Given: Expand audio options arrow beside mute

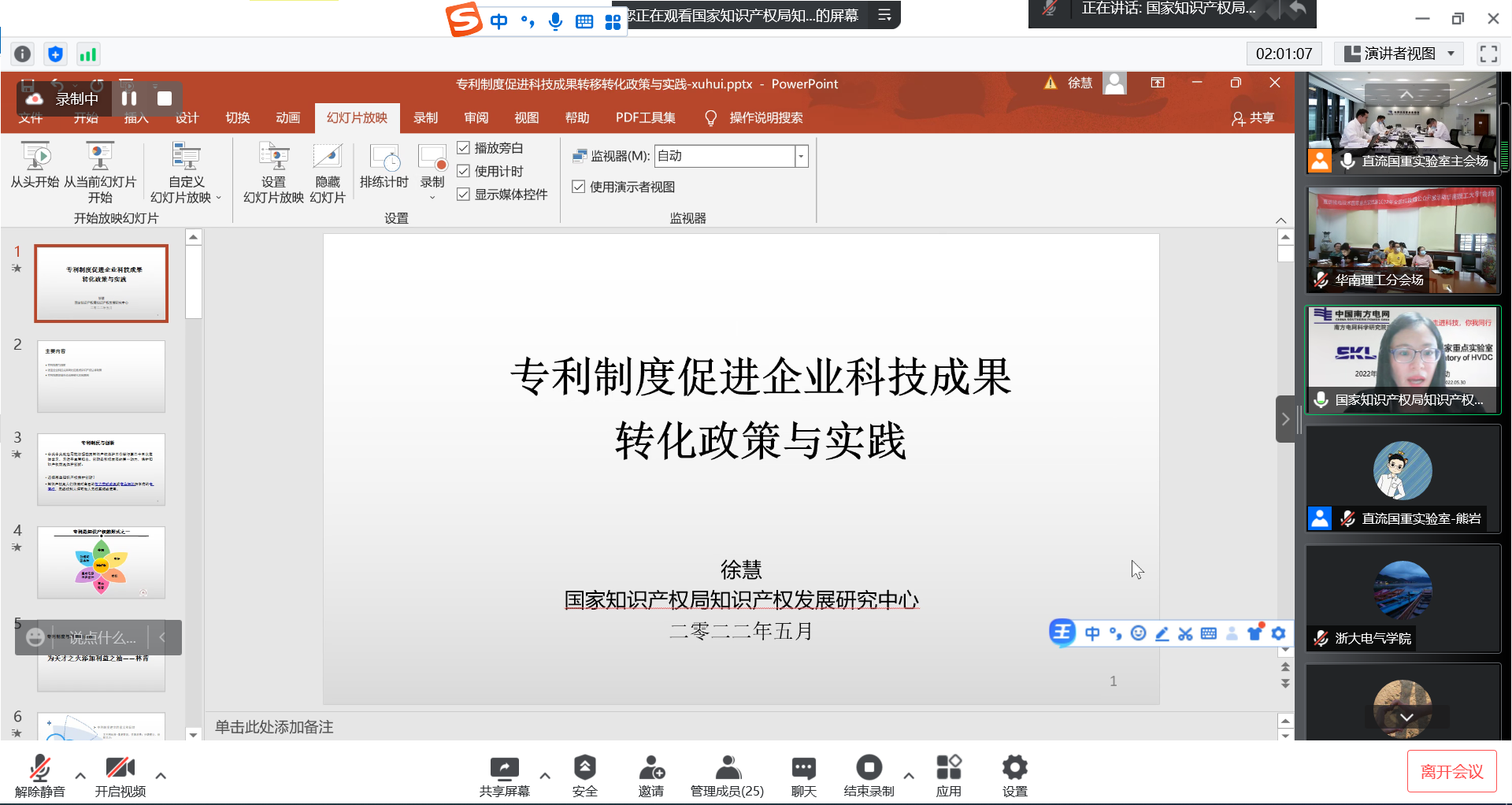Looking at the screenshot, I should [80, 776].
